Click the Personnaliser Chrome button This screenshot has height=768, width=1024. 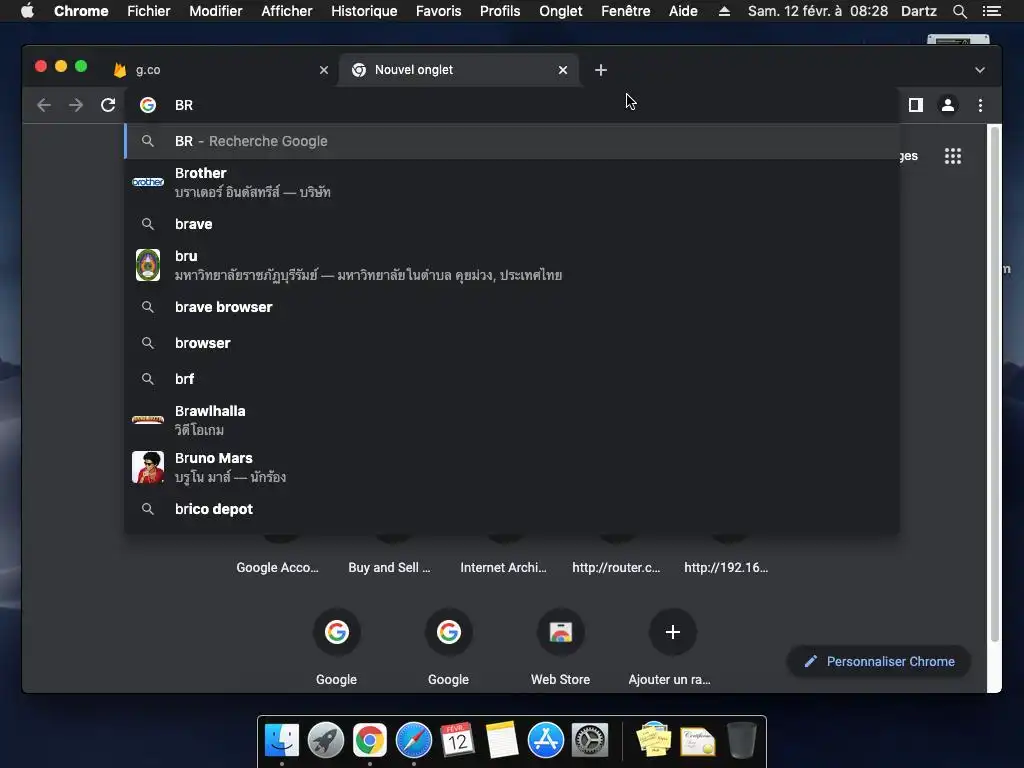pos(879,662)
